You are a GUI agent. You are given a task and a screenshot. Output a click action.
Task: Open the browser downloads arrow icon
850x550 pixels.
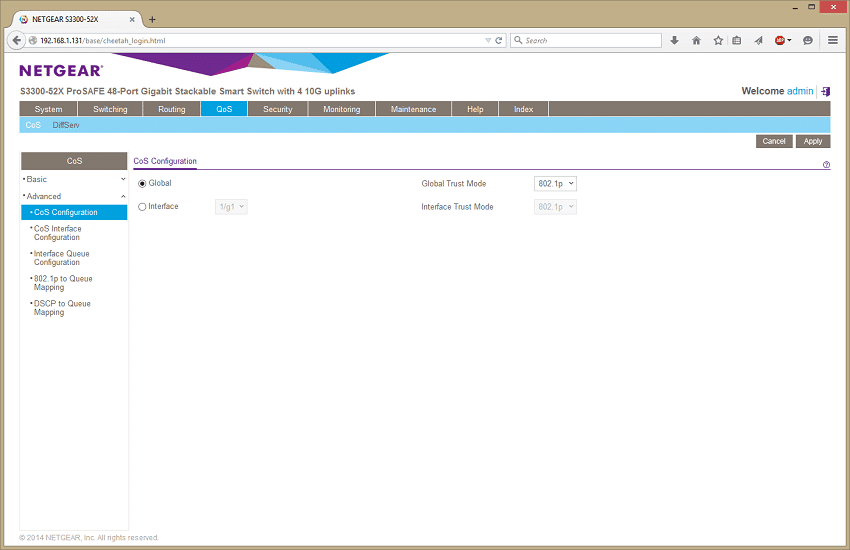click(674, 40)
